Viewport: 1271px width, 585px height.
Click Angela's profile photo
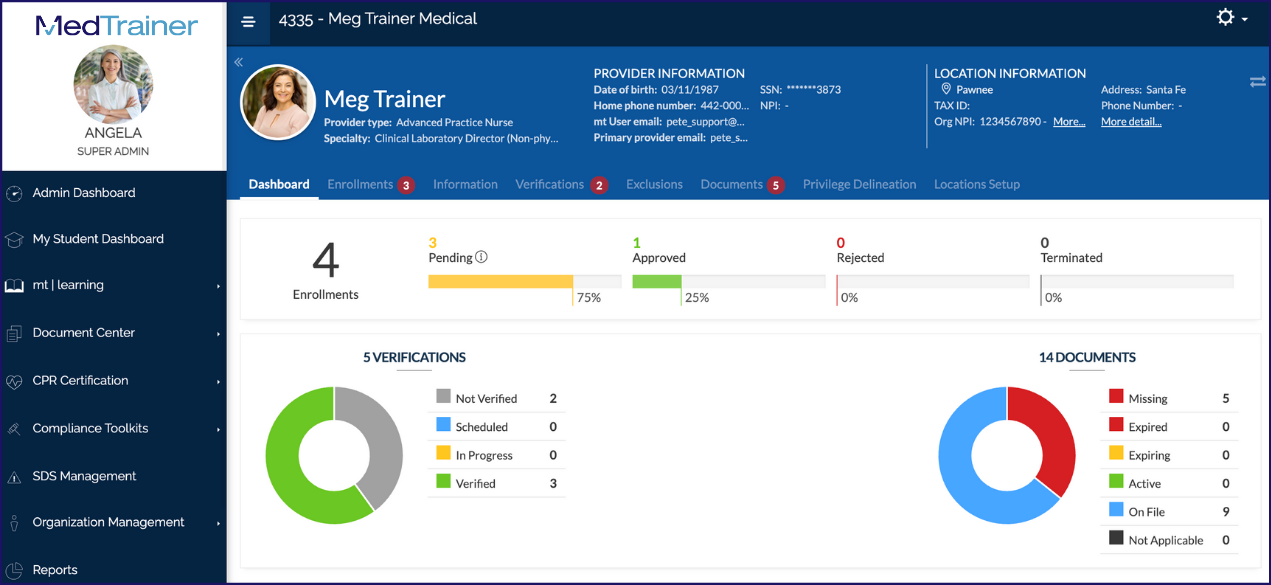[x=113, y=83]
